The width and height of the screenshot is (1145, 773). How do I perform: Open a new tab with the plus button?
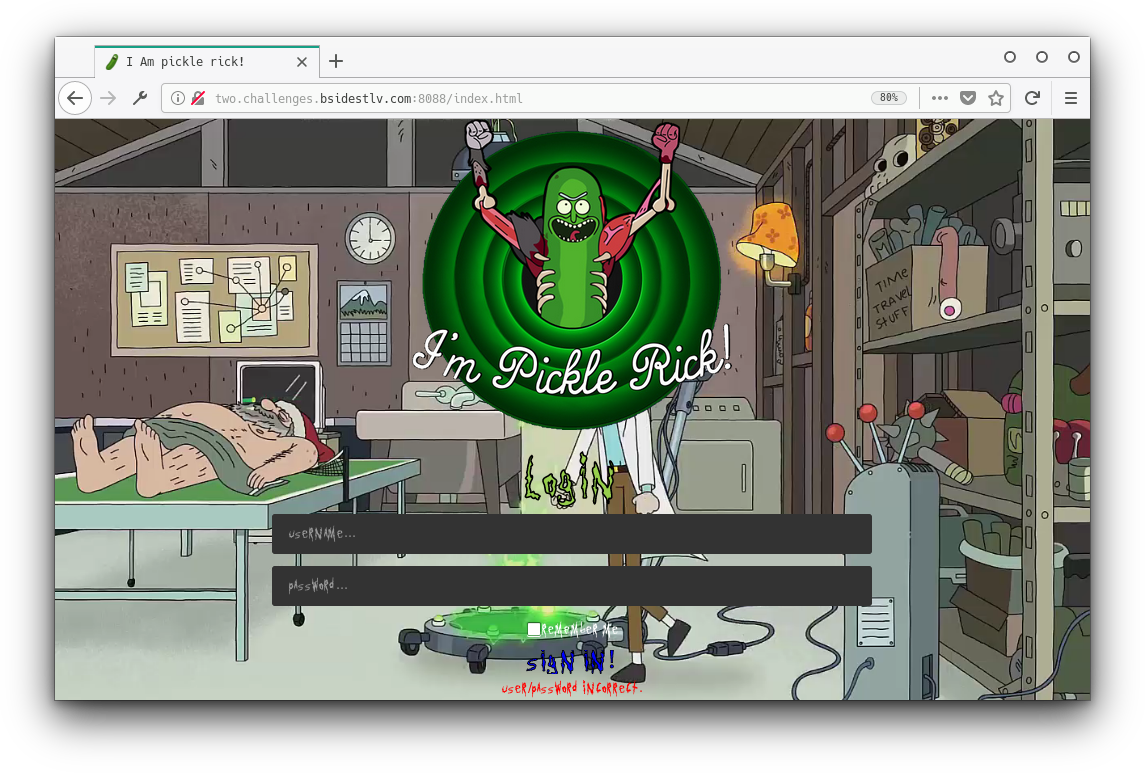pyautogui.click(x=336, y=61)
